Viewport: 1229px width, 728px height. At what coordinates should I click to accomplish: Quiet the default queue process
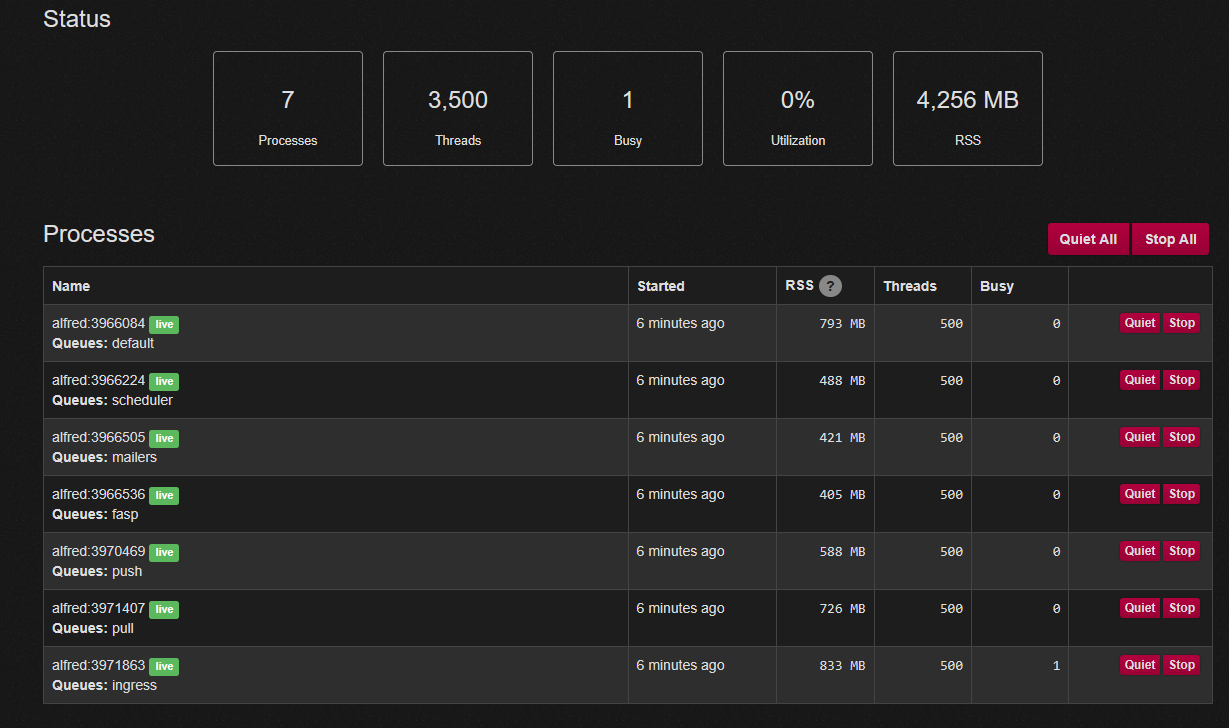(1139, 323)
